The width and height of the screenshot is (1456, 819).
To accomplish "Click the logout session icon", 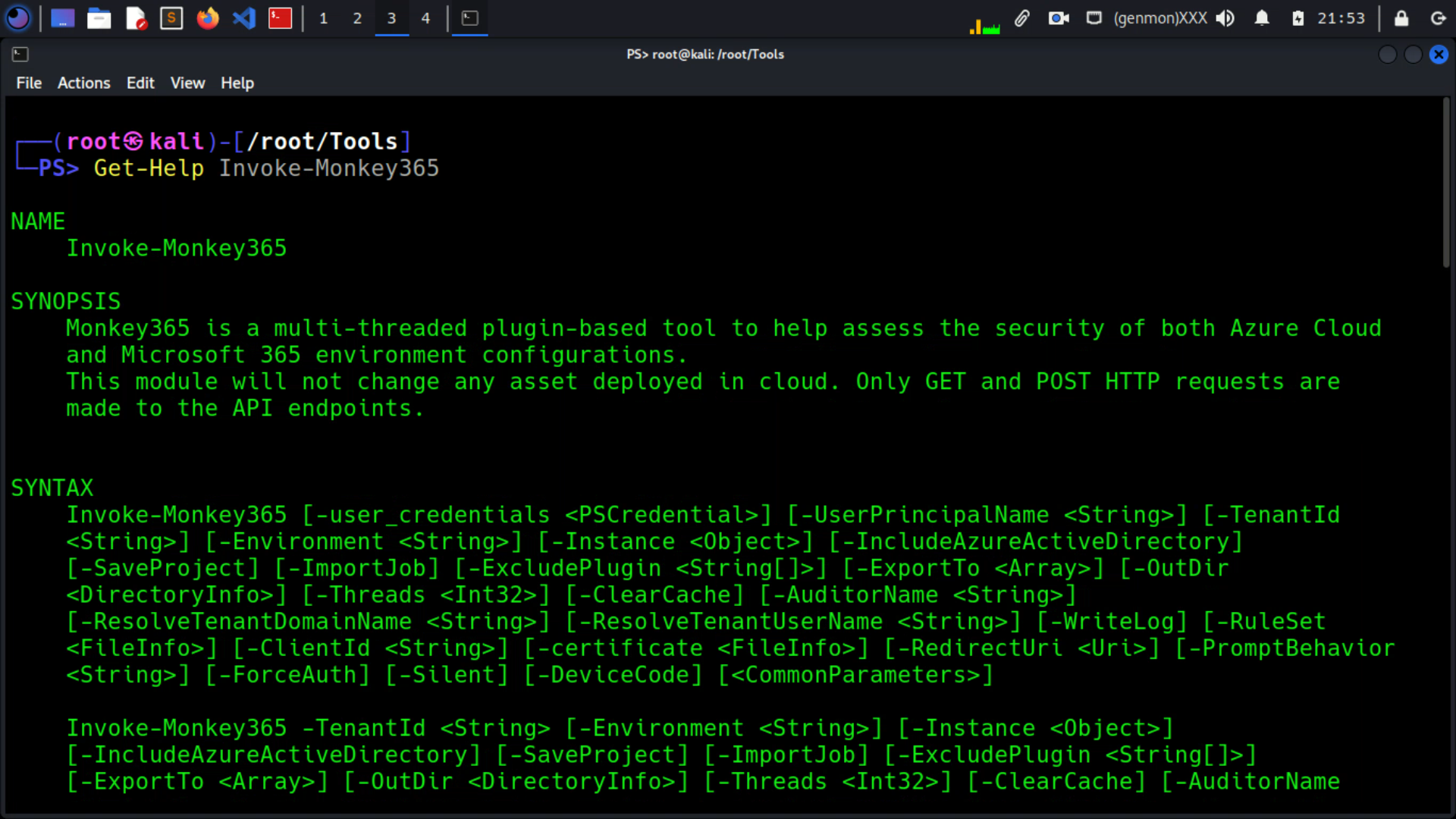I will [1438, 17].
